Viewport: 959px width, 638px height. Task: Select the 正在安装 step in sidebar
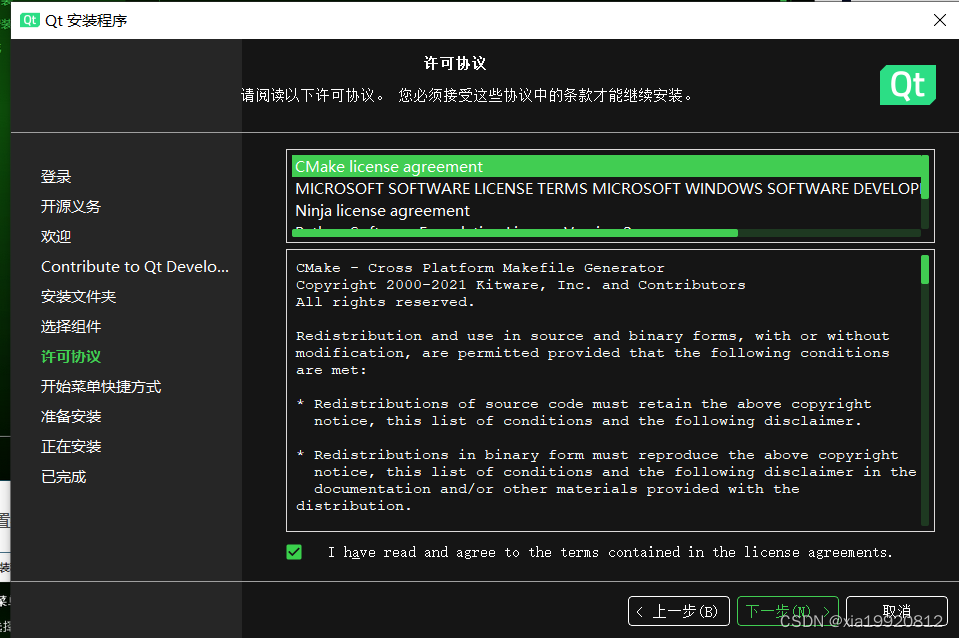click(71, 447)
